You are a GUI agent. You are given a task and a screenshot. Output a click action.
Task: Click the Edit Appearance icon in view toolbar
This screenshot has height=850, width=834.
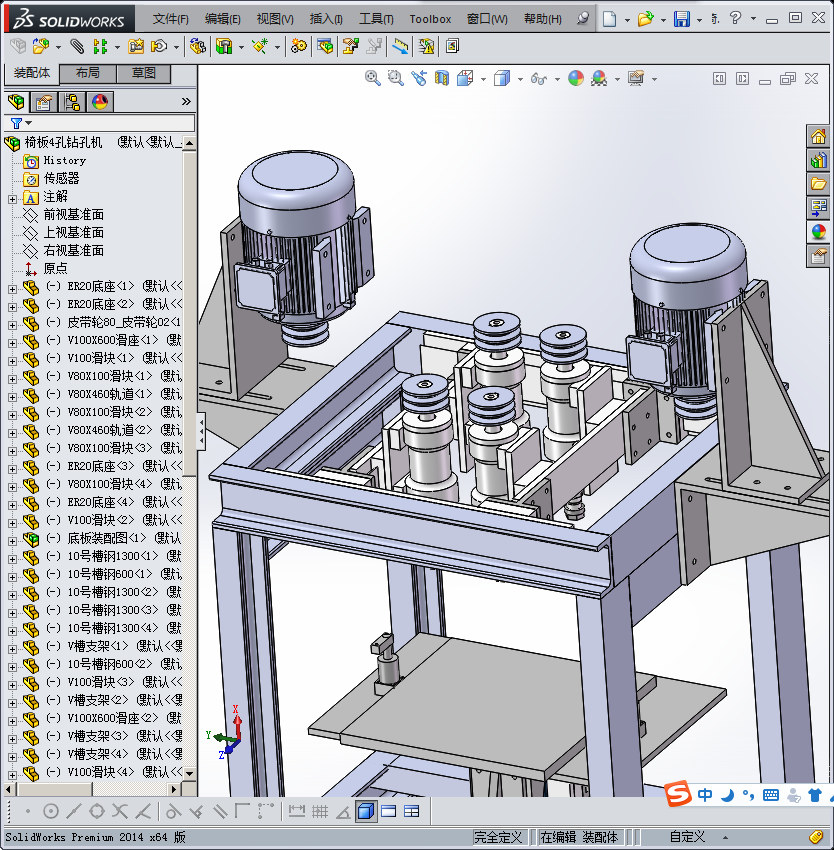pos(575,78)
